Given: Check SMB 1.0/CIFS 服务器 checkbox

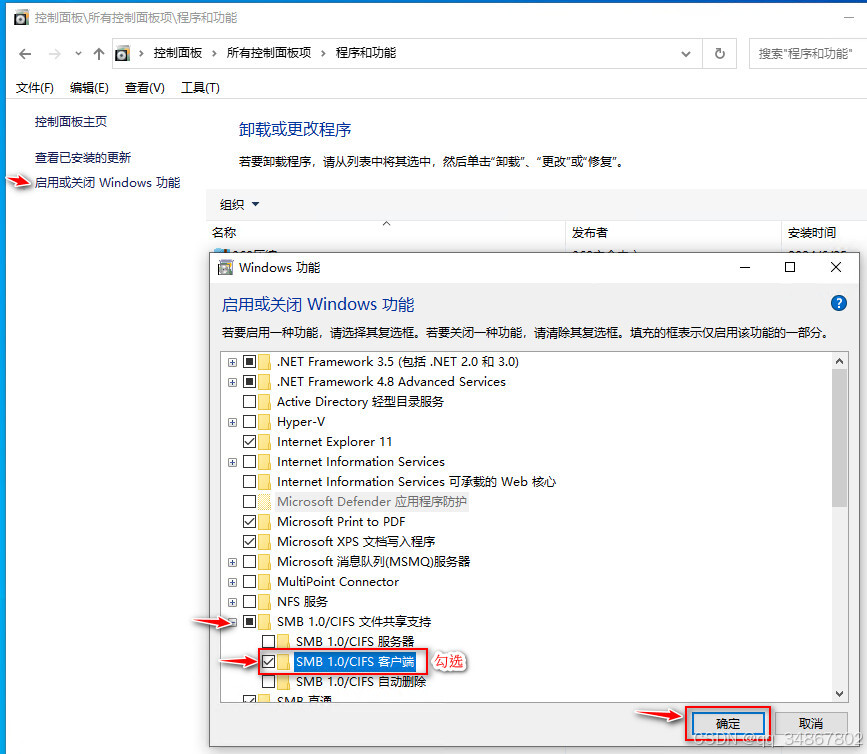Looking at the screenshot, I should [268, 641].
